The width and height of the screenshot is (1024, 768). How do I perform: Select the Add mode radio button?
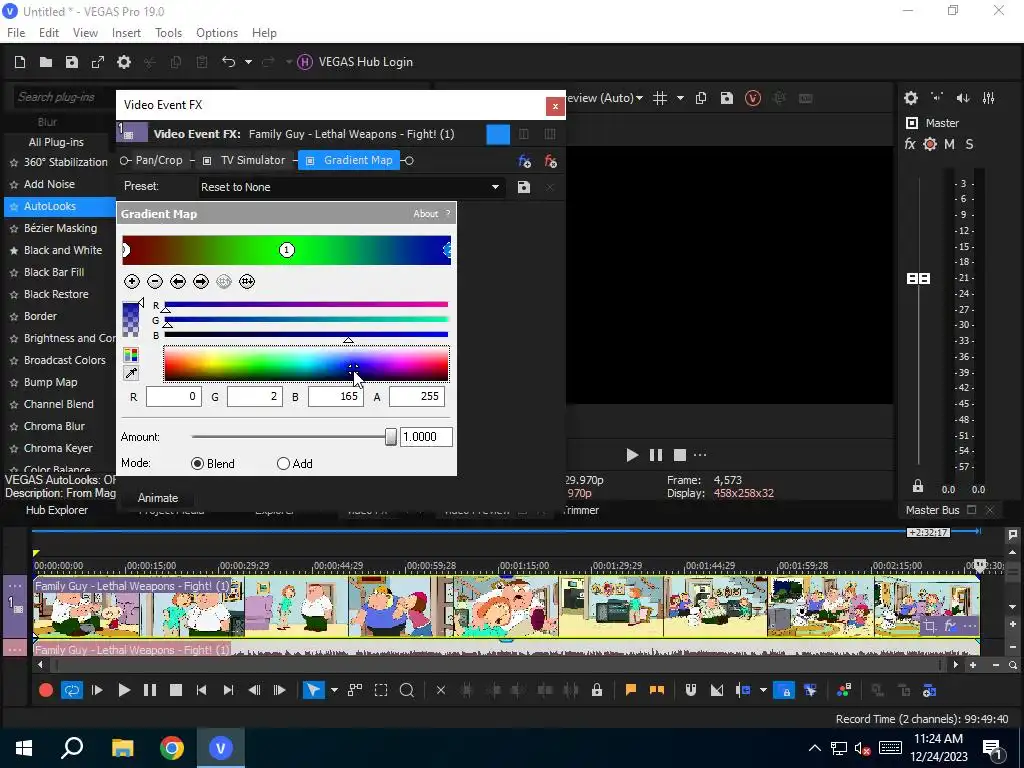coord(283,464)
